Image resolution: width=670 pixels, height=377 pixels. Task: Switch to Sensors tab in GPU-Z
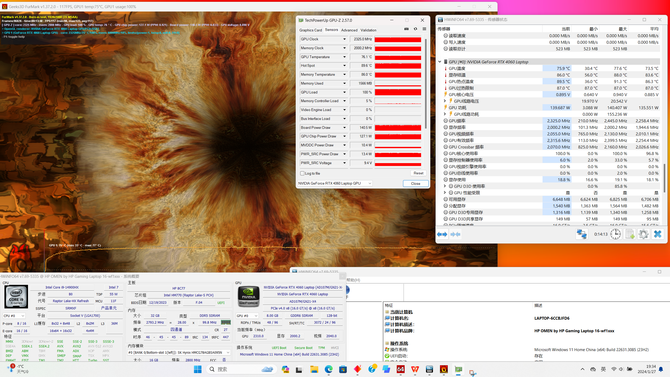[332, 30]
